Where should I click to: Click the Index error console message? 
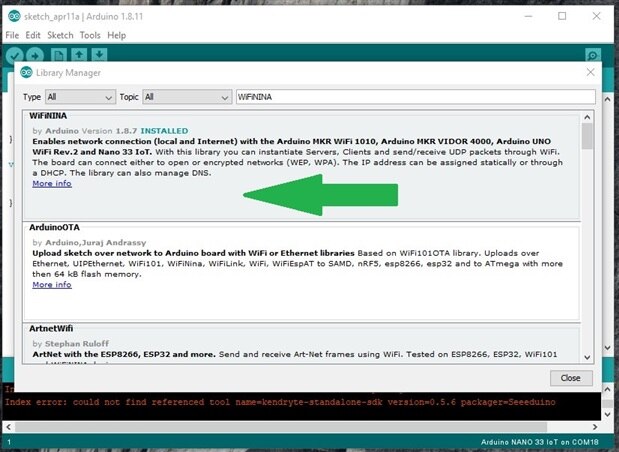click(280, 402)
